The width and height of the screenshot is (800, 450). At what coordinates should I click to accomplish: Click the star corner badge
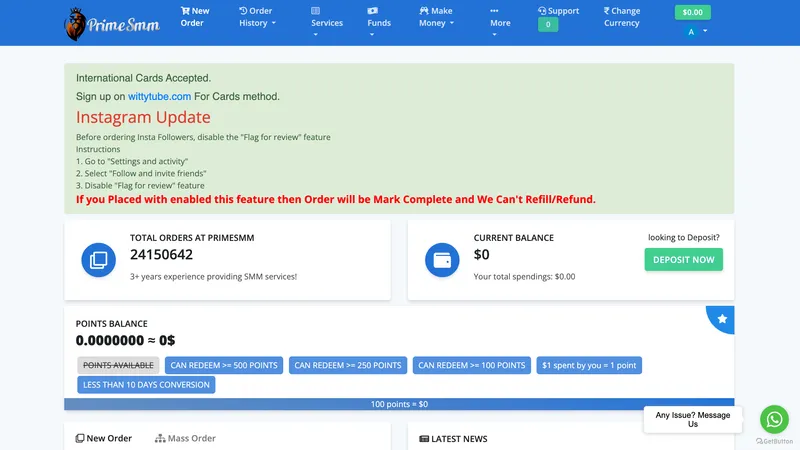pos(721,319)
